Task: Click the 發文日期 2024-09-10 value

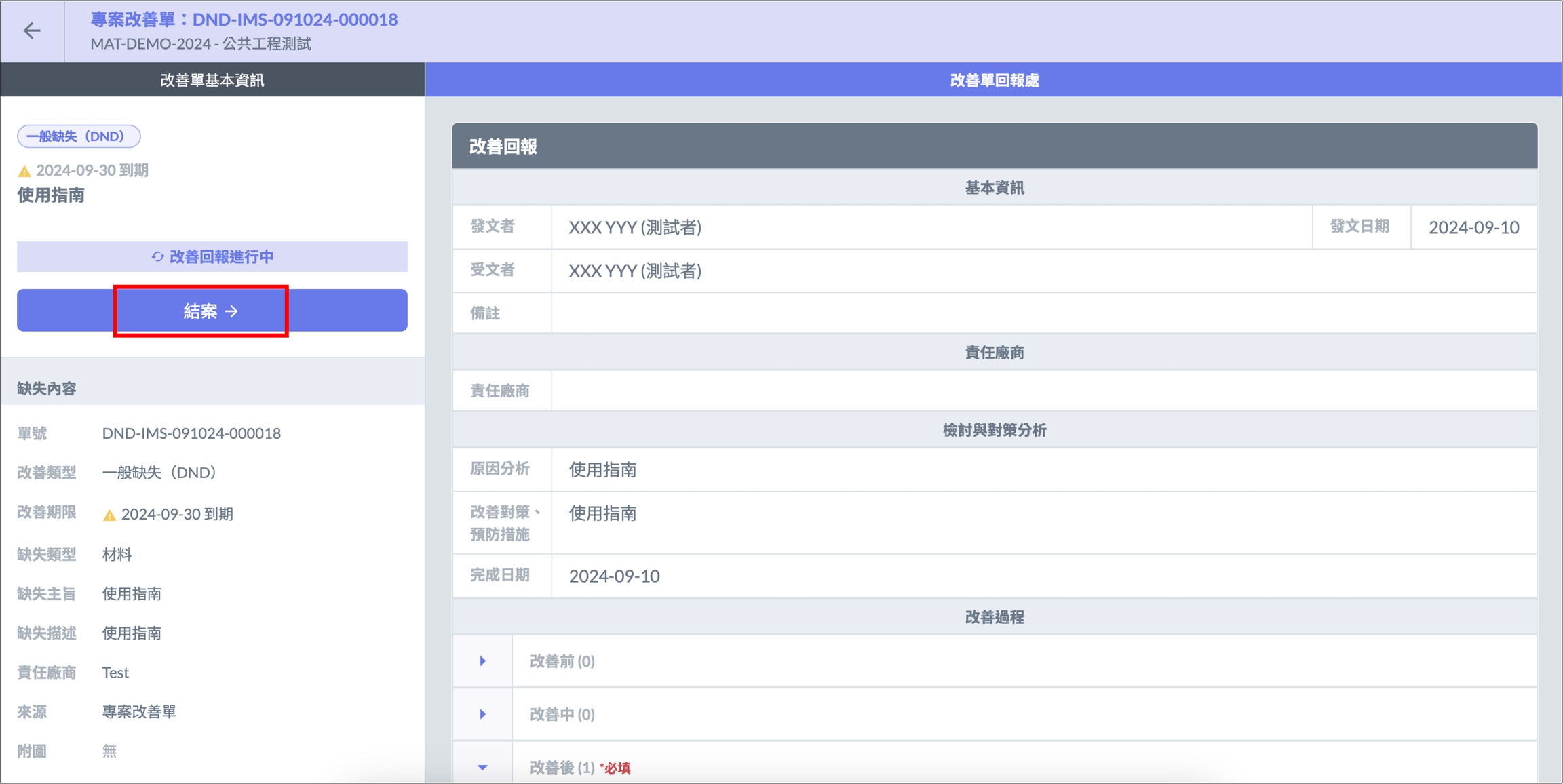Action: [1473, 227]
